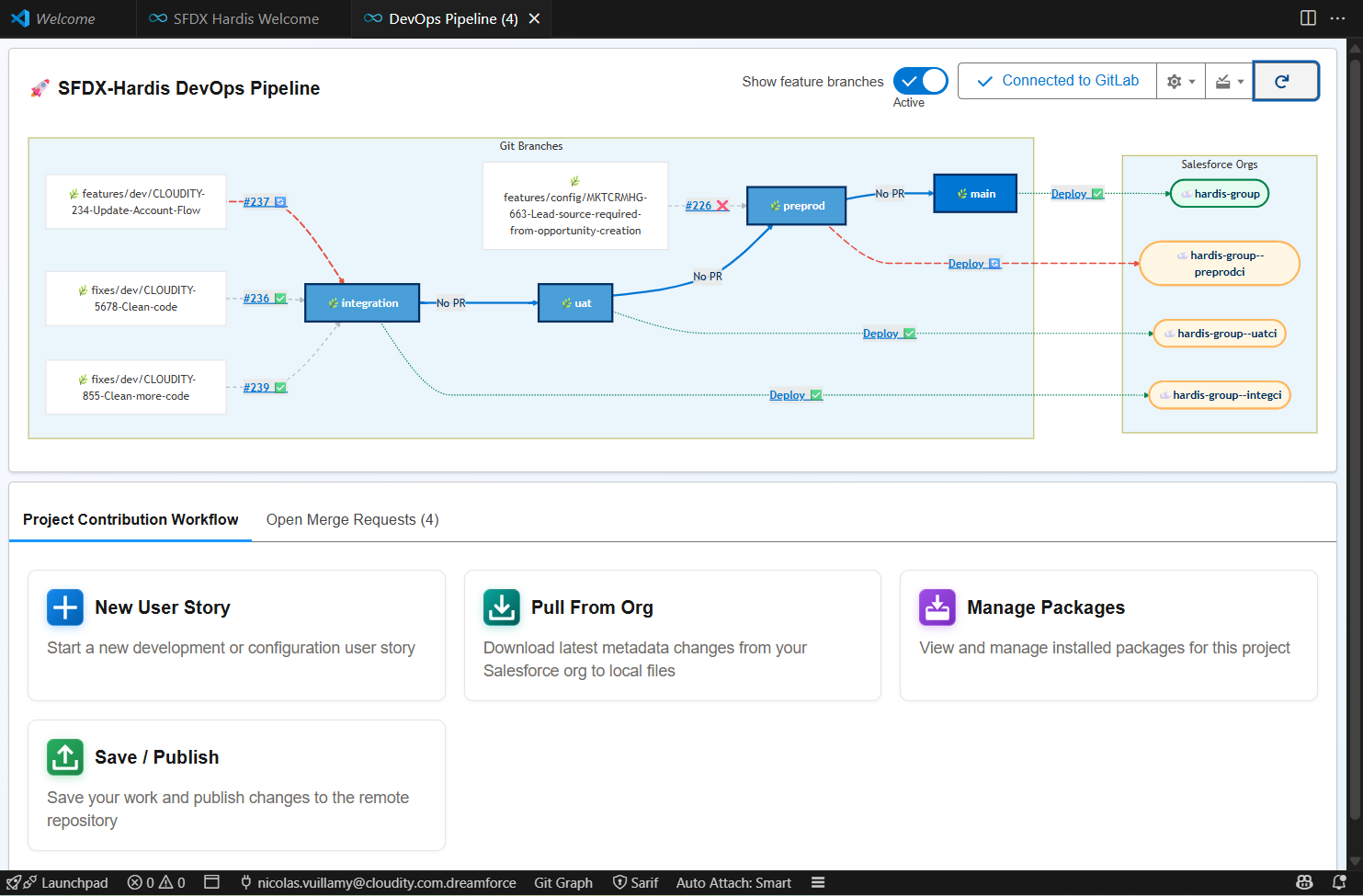
Task: Open the Copilot status icon
Action: [1304, 882]
